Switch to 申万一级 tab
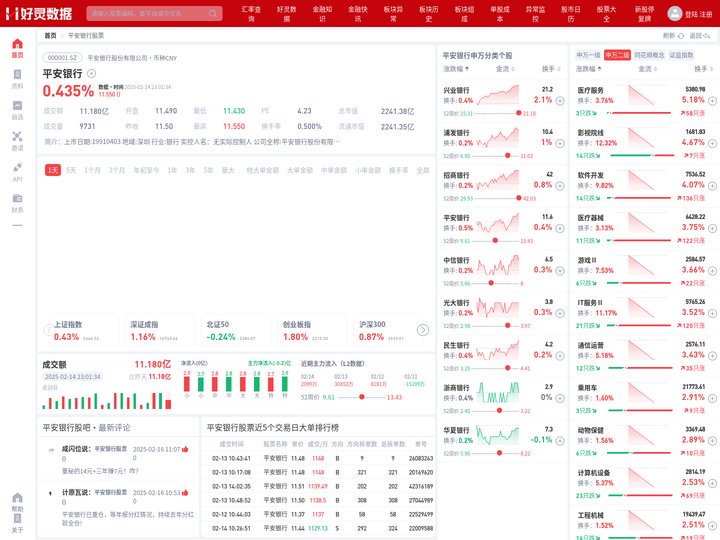Screen dimensions: 720x540 pyautogui.click(x=588, y=55)
